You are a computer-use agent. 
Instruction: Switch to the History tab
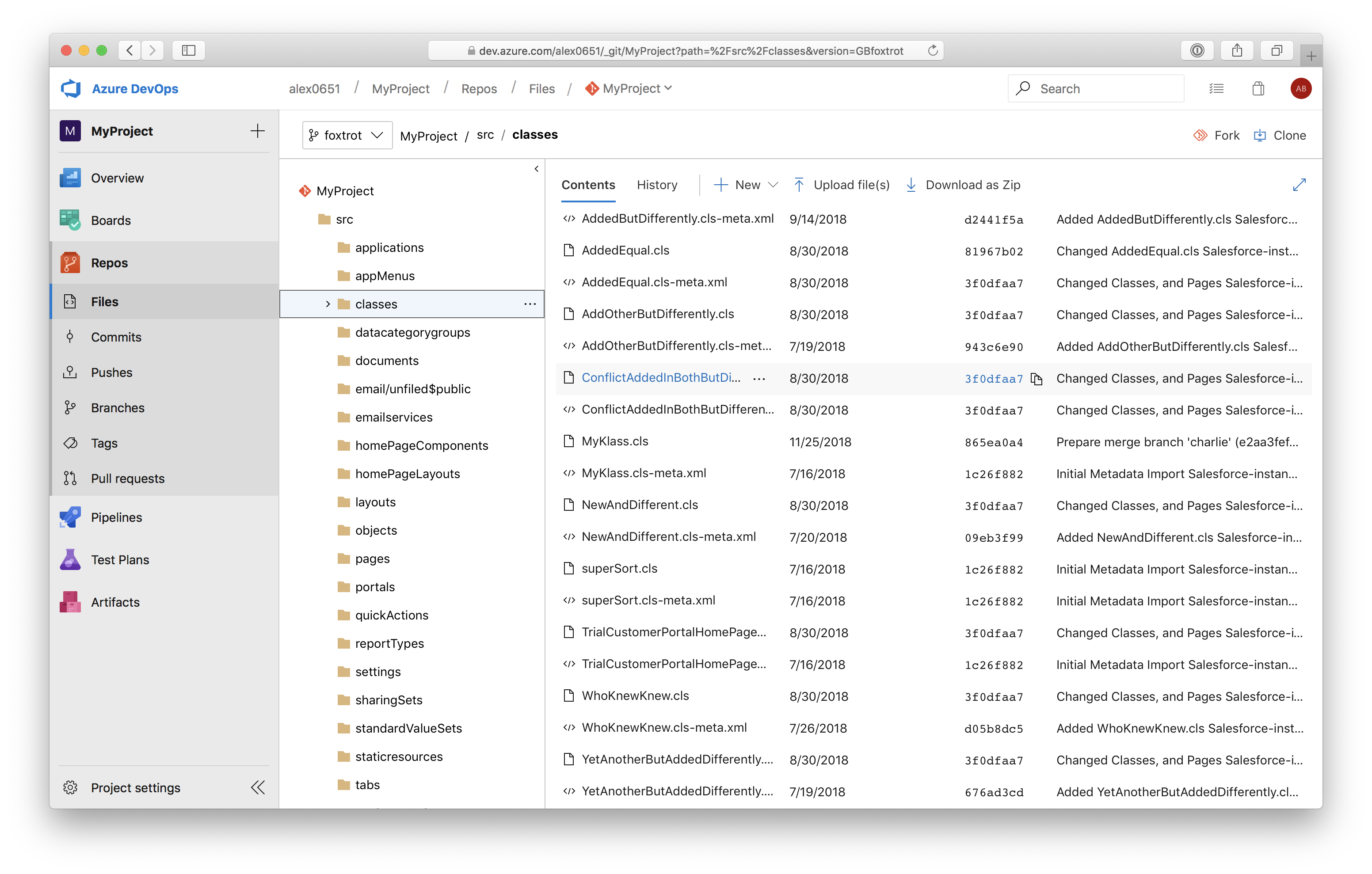coord(656,185)
